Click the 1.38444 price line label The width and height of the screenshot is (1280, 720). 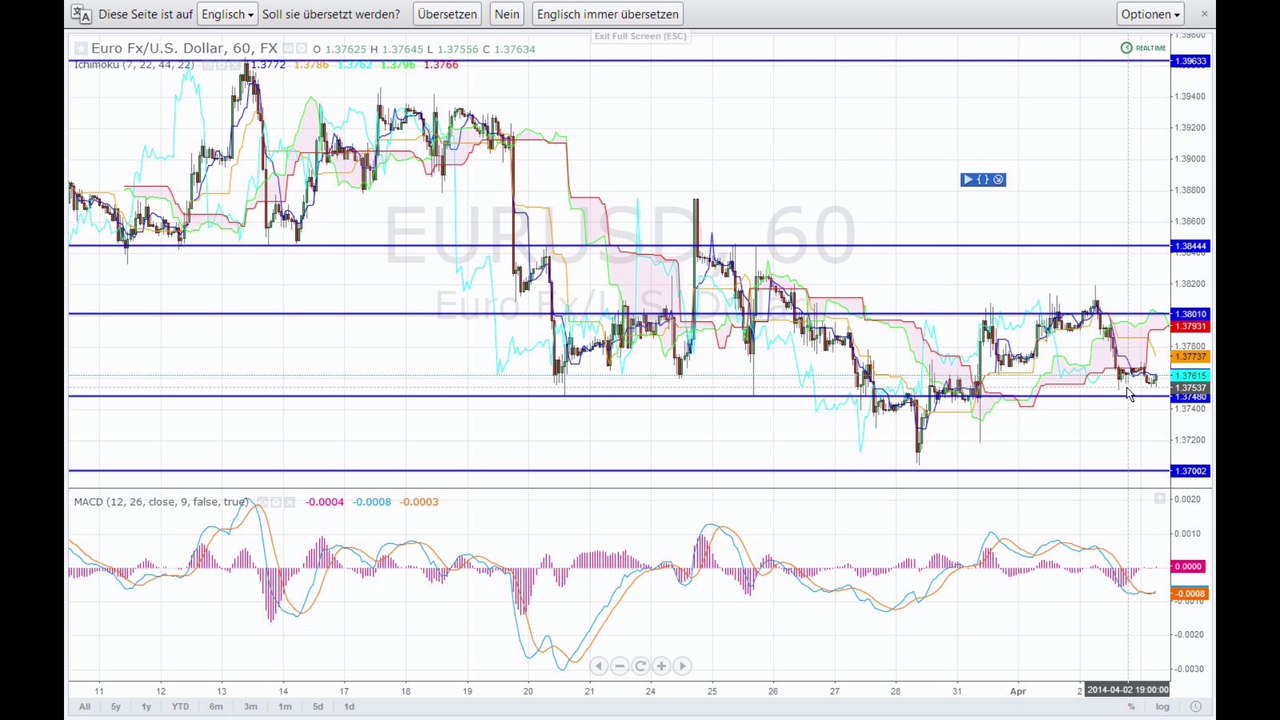(1190, 246)
